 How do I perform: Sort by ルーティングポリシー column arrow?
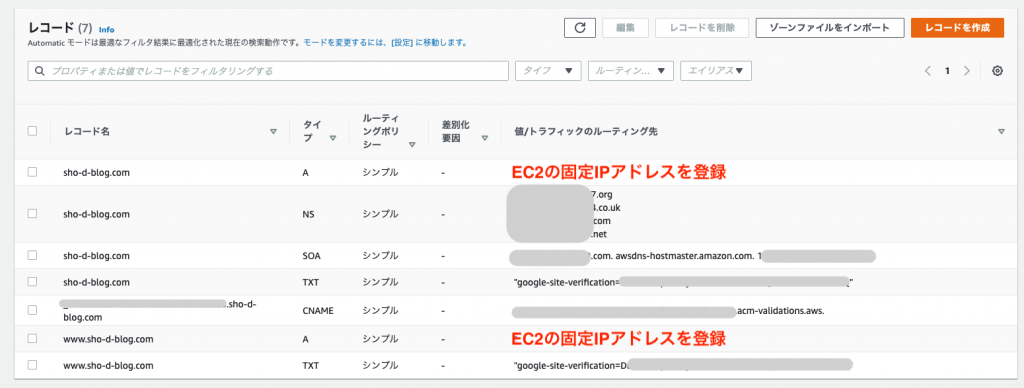point(411,145)
